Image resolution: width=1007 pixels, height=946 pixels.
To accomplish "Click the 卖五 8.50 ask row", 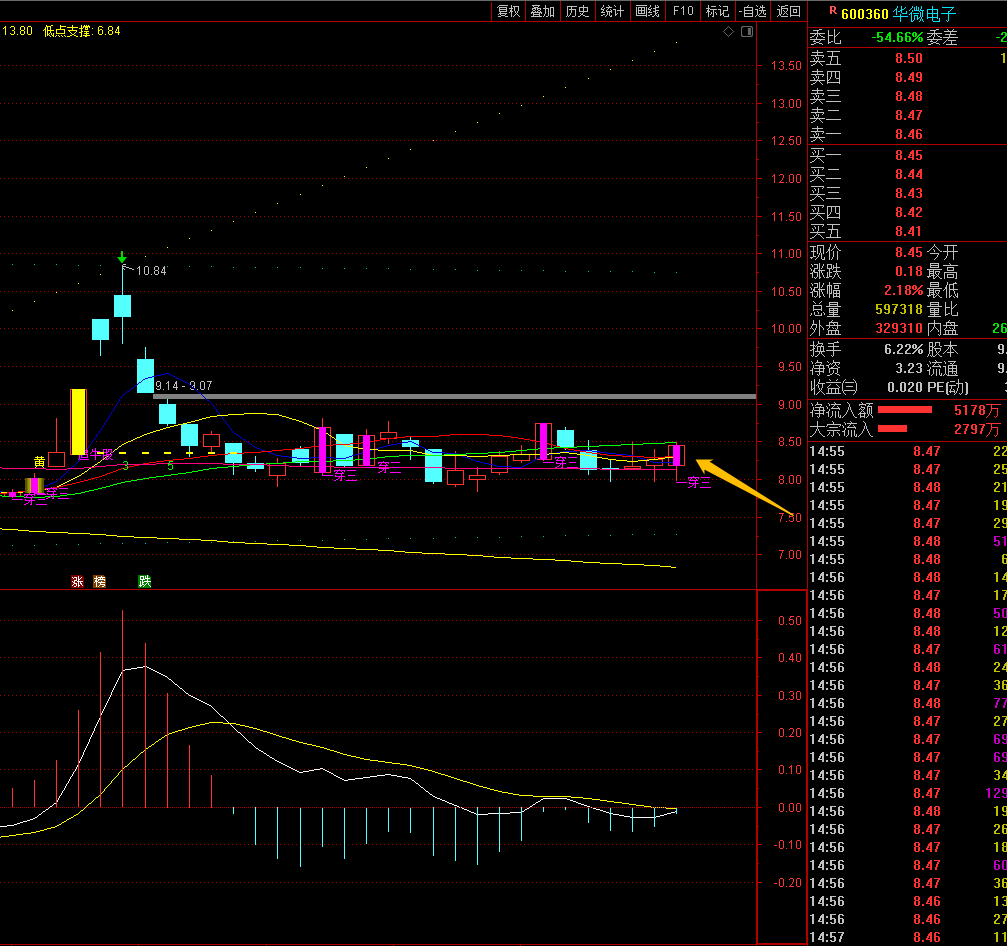I will click(907, 58).
